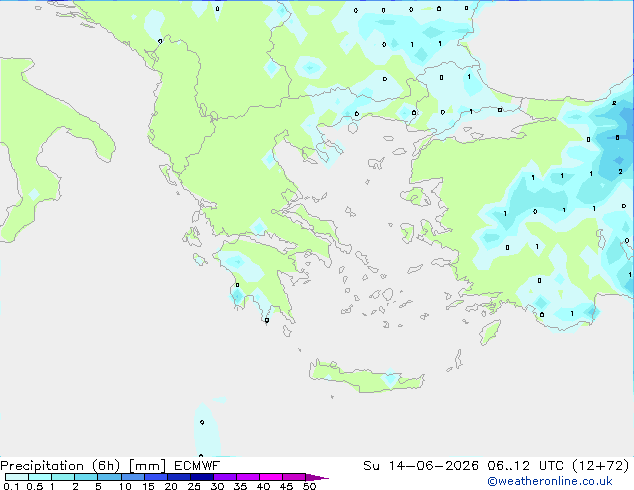Screen dimensions: 634x490
Task: Click the 35–40 mm purple legend swatch
Action: tap(247, 477)
